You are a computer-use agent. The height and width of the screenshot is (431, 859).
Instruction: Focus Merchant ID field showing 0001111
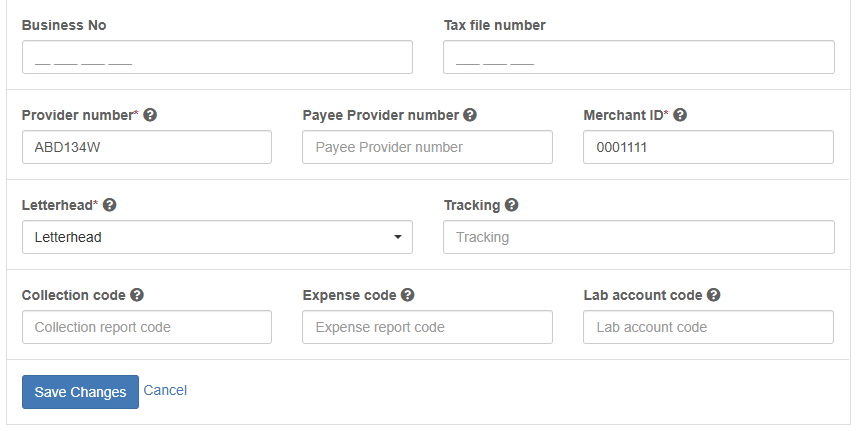click(708, 147)
